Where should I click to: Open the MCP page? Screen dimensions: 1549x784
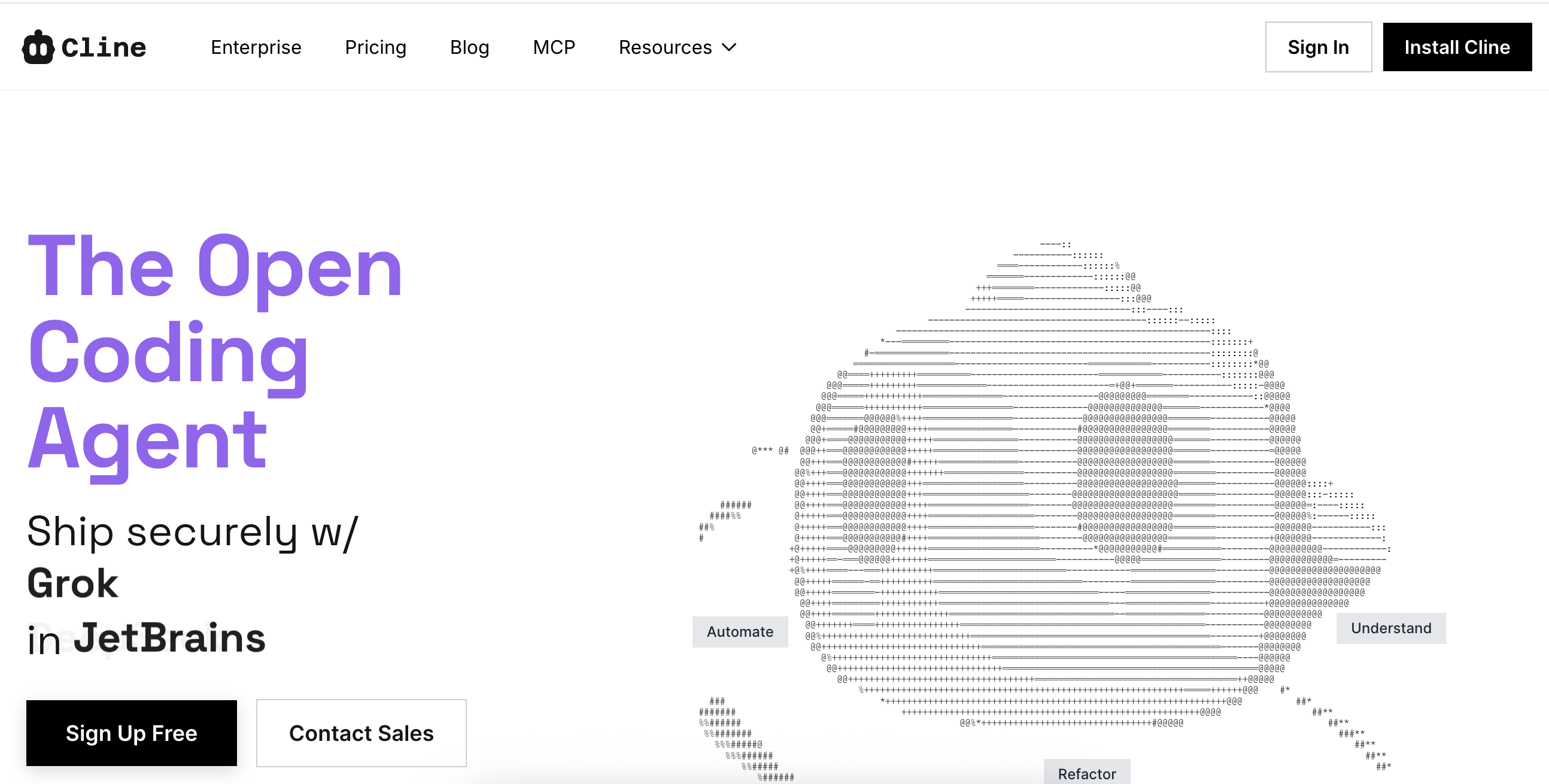click(554, 47)
